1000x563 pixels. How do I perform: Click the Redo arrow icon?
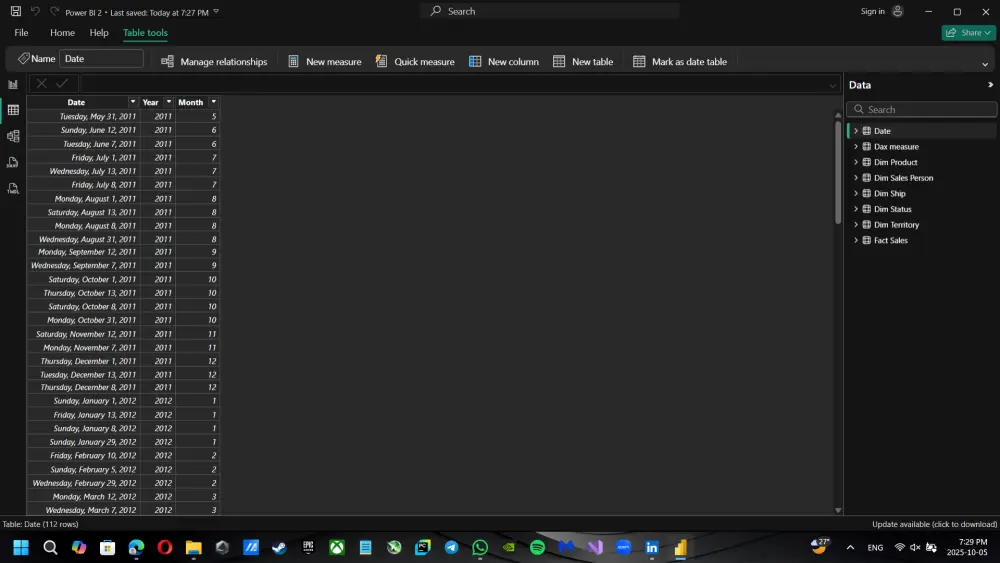[x=54, y=11]
